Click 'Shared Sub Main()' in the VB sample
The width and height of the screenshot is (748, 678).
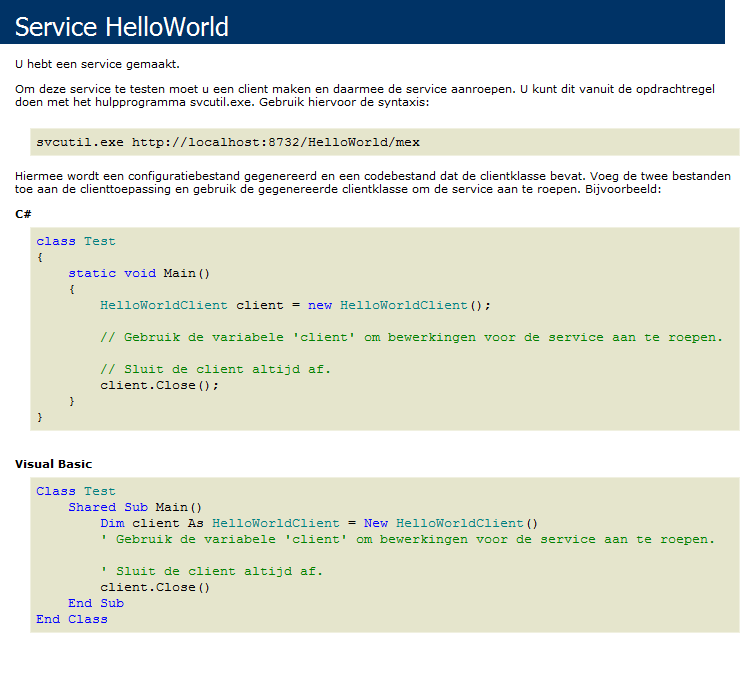pyautogui.click(x=135, y=507)
